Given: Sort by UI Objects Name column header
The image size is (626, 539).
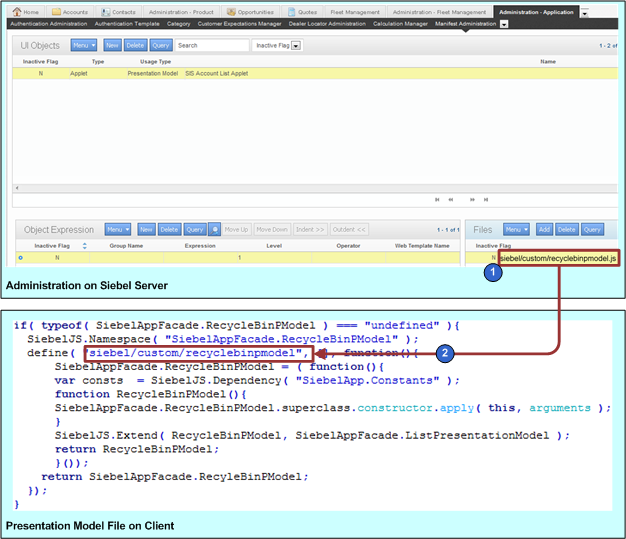Looking at the screenshot, I should 548,61.
